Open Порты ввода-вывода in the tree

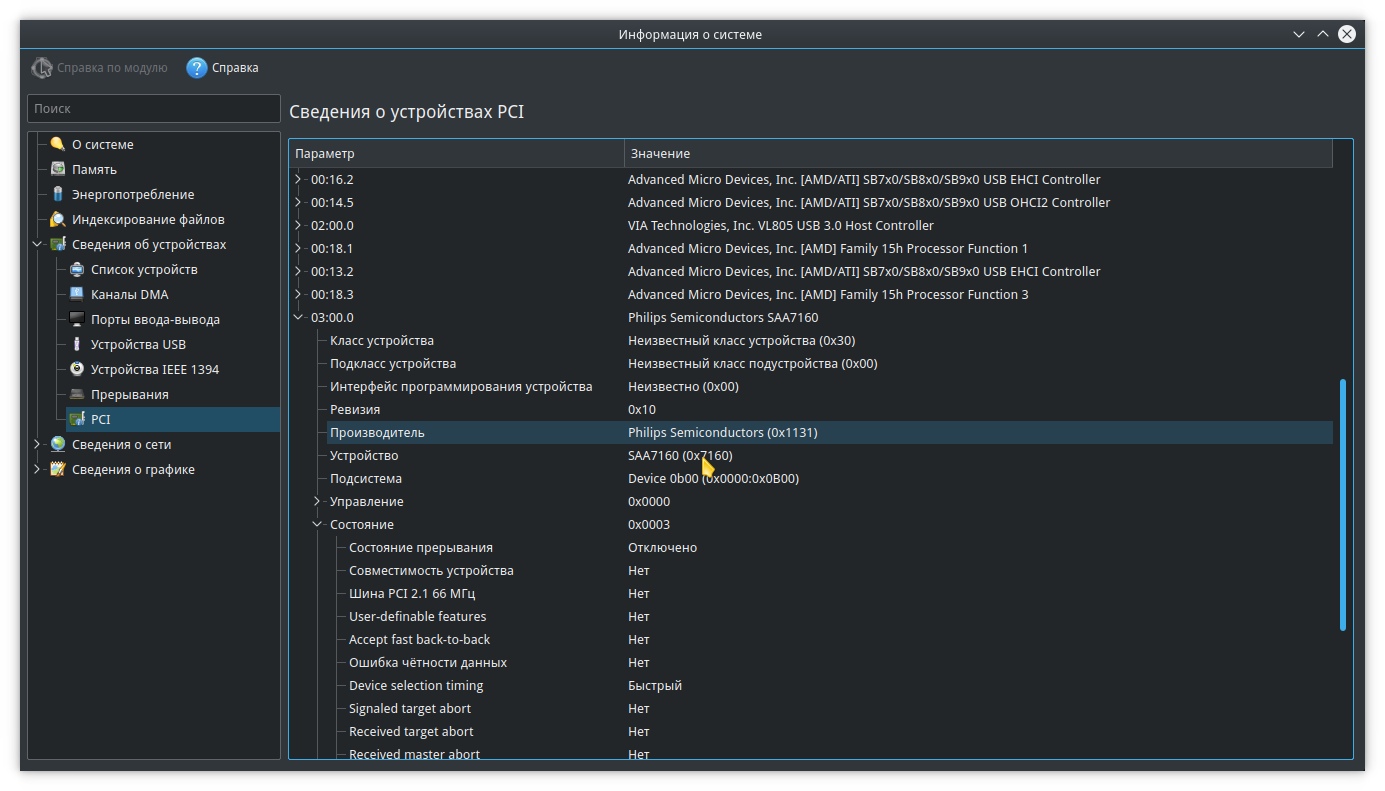pyautogui.click(x=154, y=319)
